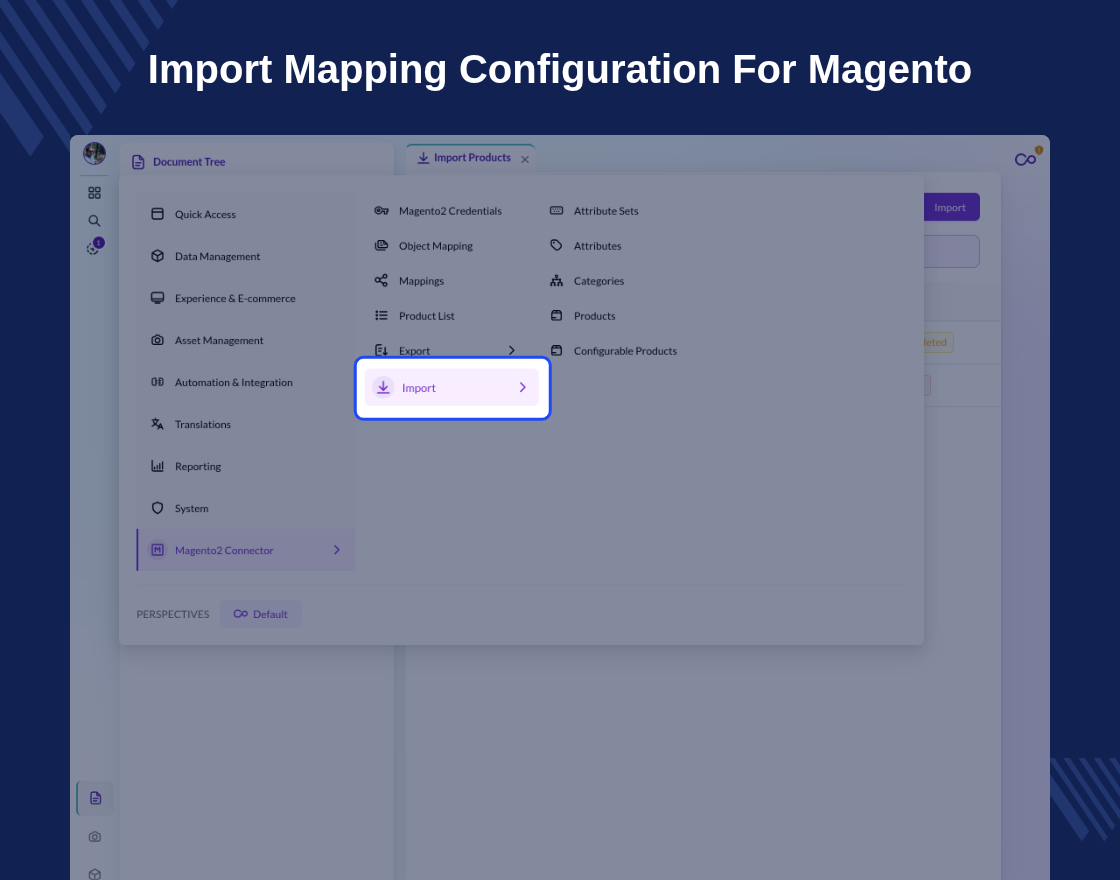Click the Reporting bar chart icon

[158, 466]
